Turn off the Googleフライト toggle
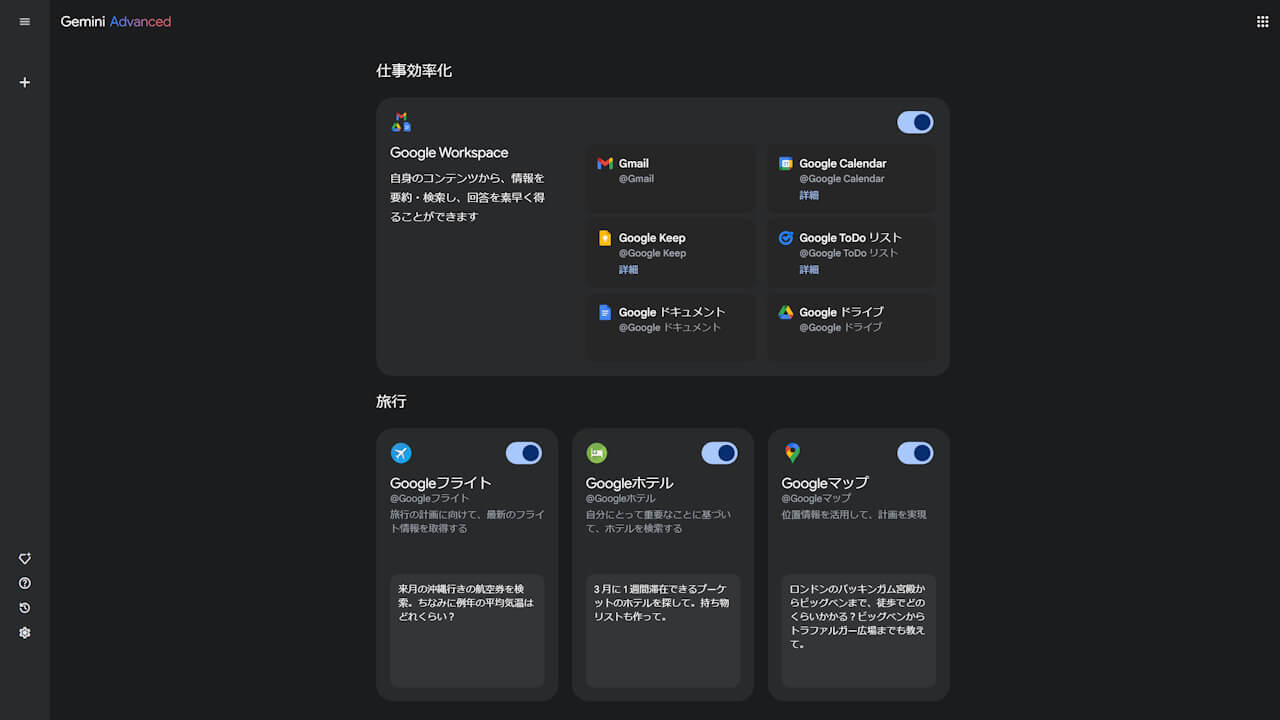 pyautogui.click(x=524, y=453)
